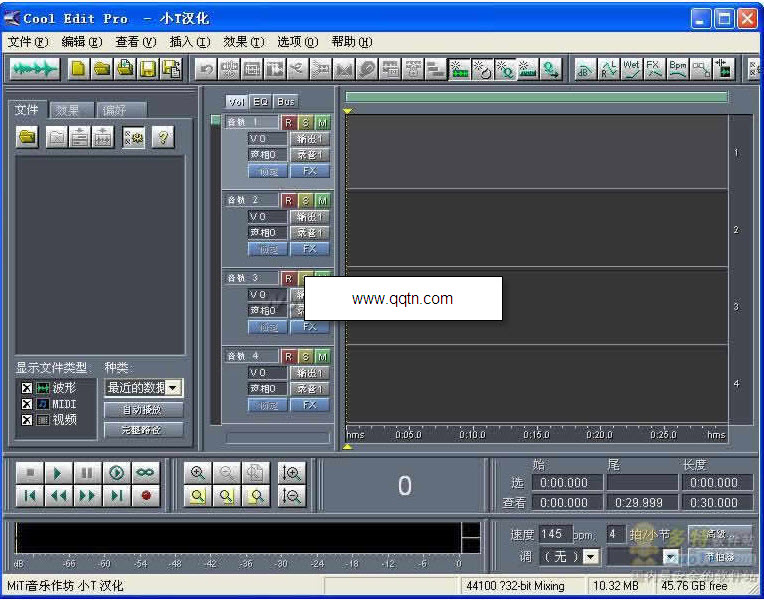Toggle the 视频 file type checkbox
764x600 pixels.
pyautogui.click(x=27, y=420)
